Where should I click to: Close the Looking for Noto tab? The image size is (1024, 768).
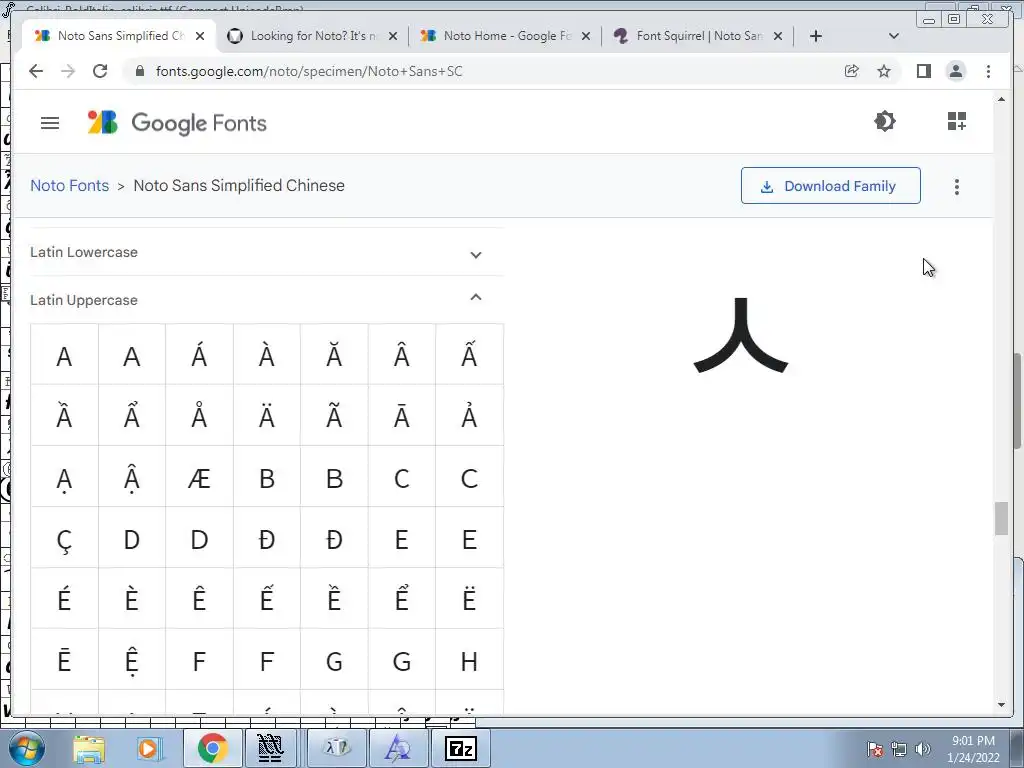click(x=392, y=37)
